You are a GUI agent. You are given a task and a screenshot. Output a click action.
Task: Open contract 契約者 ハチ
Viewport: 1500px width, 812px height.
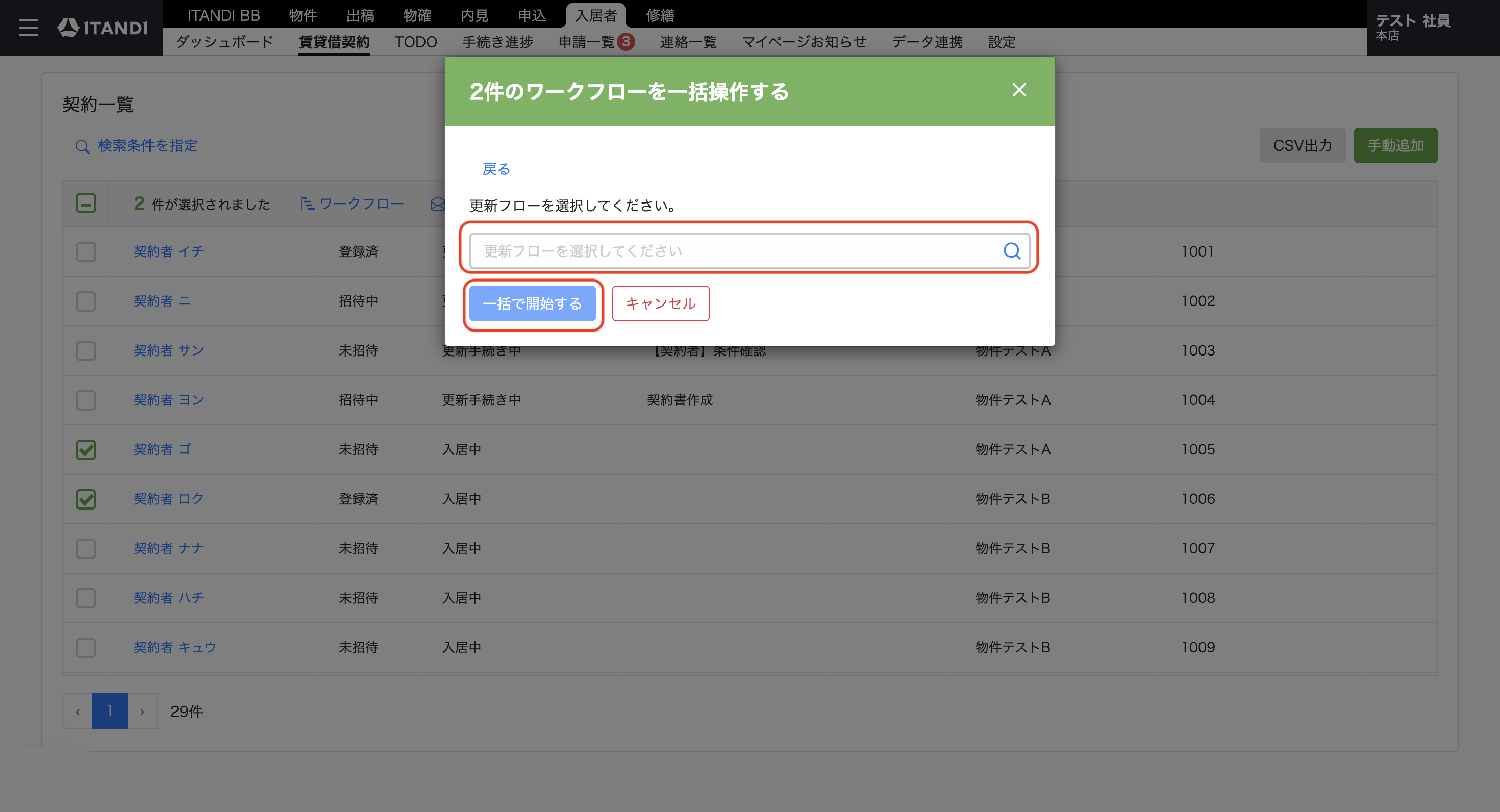point(169,598)
